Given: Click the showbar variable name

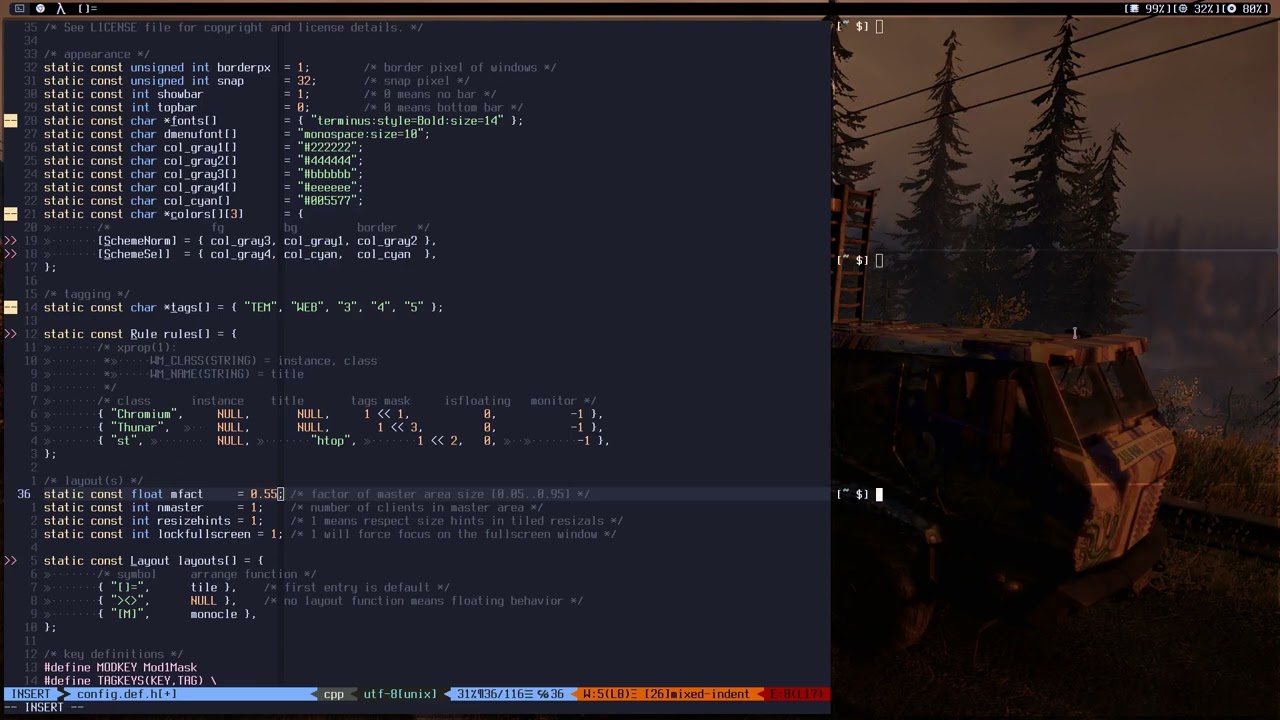Looking at the screenshot, I should coord(180,94).
